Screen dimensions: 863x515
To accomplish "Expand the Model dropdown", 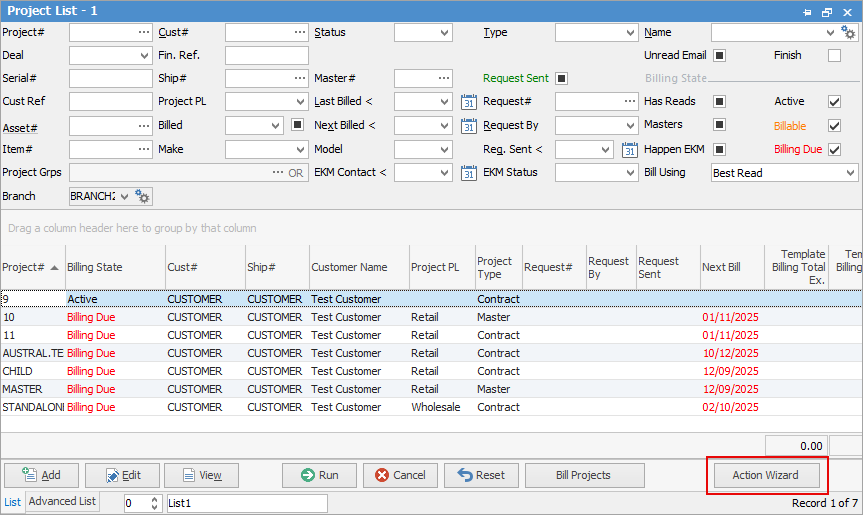I will tap(445, 150).
